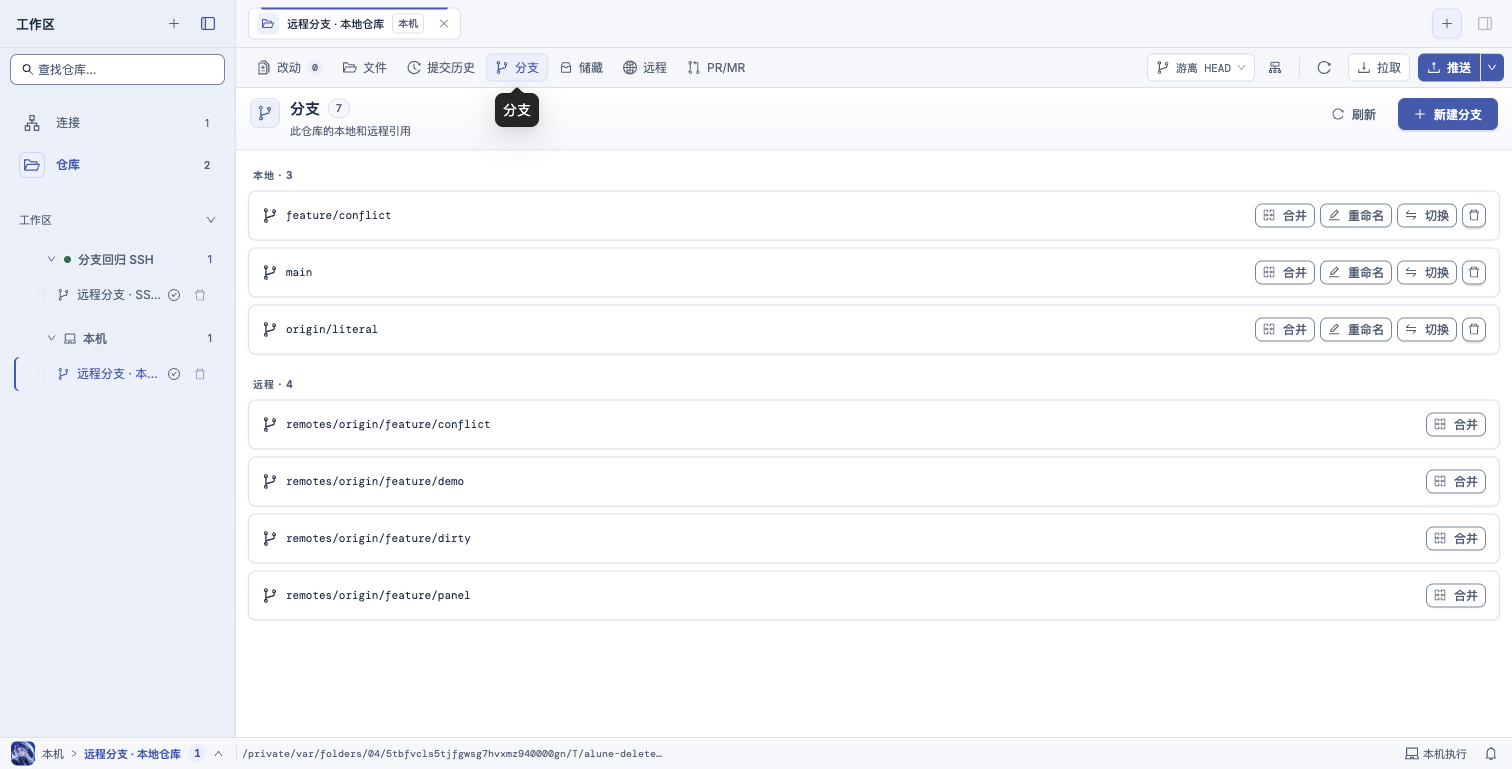This screenshot has height=769, width=1512.
Task: Open the 储藏 tab
Action: click(x=581, y=68)
